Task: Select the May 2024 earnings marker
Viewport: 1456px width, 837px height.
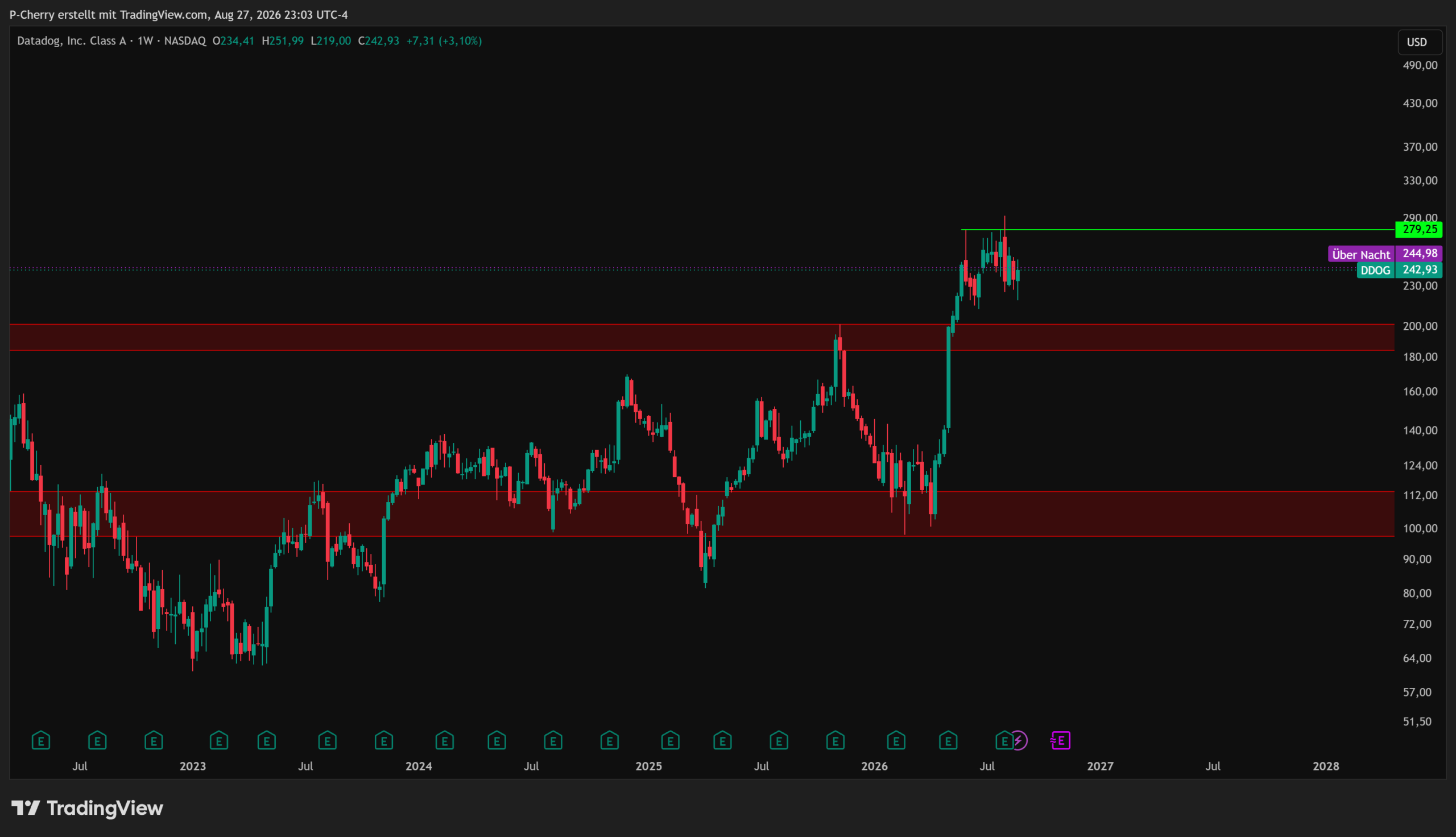Action: click(497, 740)
